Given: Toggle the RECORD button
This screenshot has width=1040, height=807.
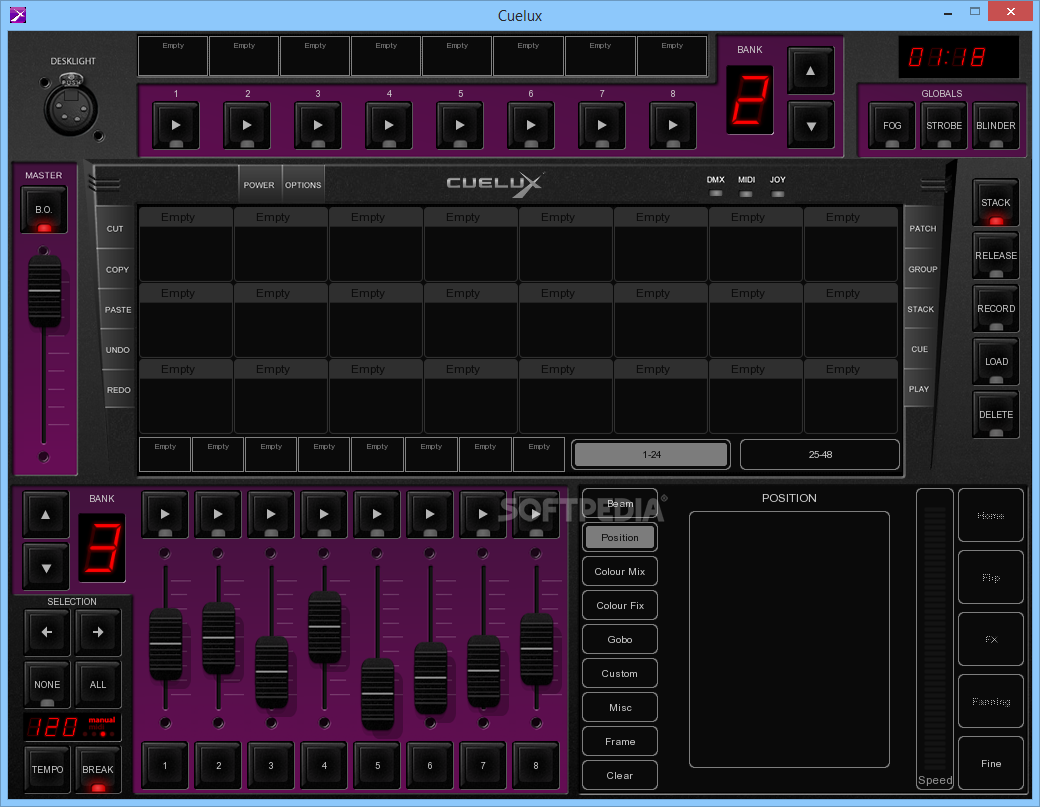Looking at the screenshot, I should 996,309.
